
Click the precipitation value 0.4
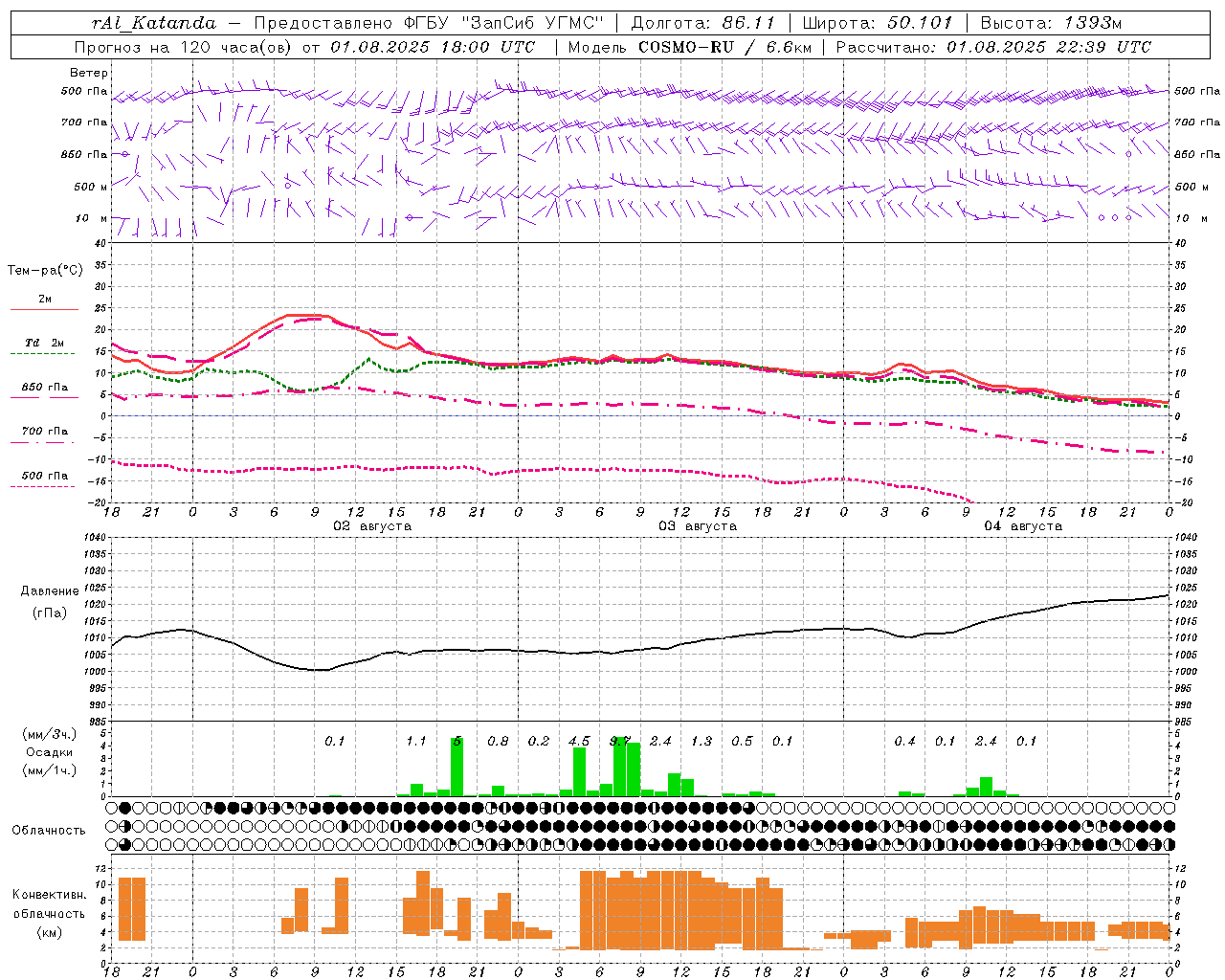[x=904, y=742]
